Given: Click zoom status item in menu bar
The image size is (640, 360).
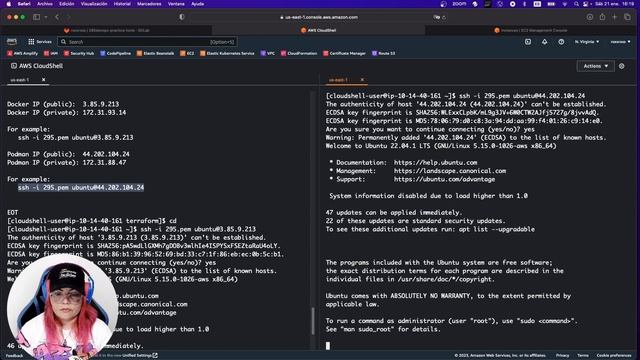Looking at the screenshot, I should click(x=459, y=4).
